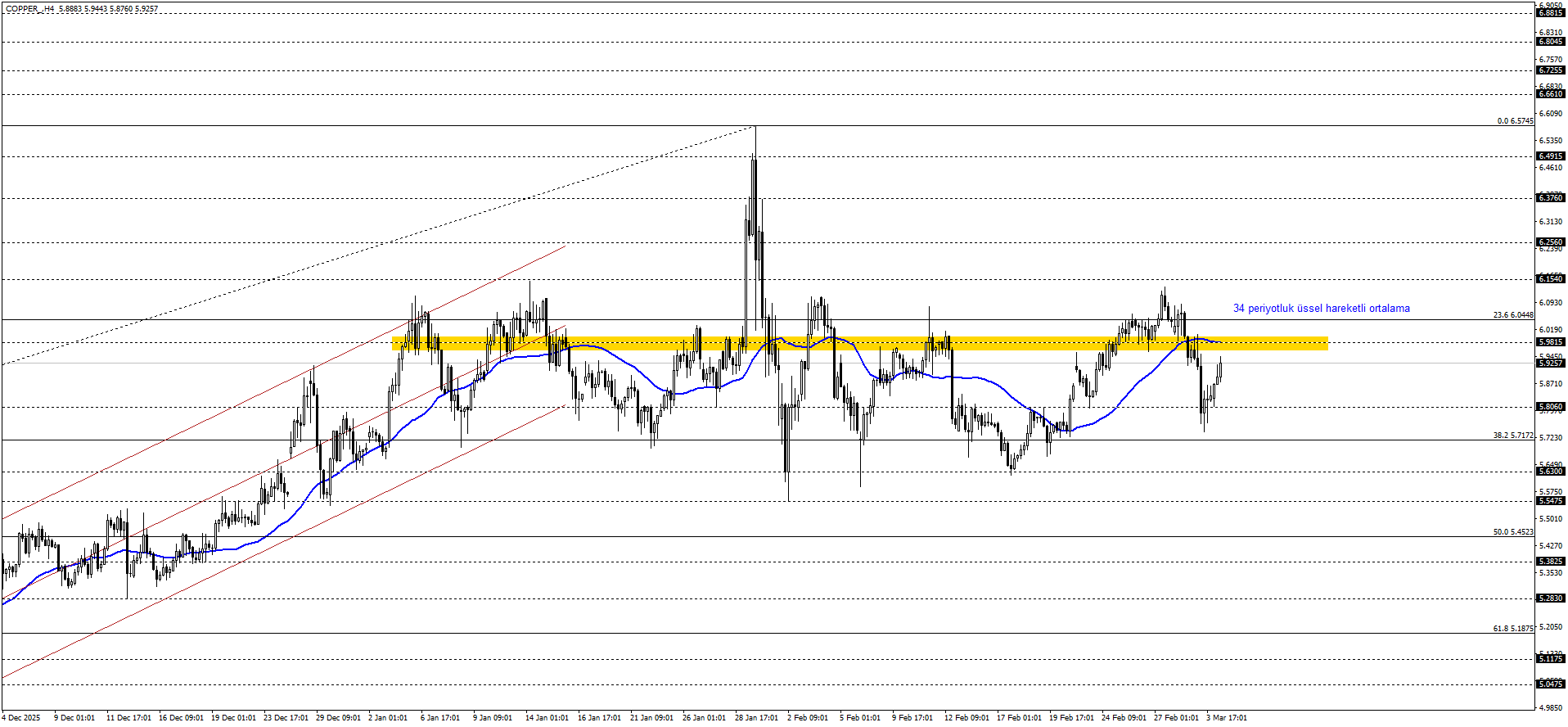Select the 6.4915 horizontal level price tag
Viewport: 1568px width, 727px height.
[x=1550, y=156]
